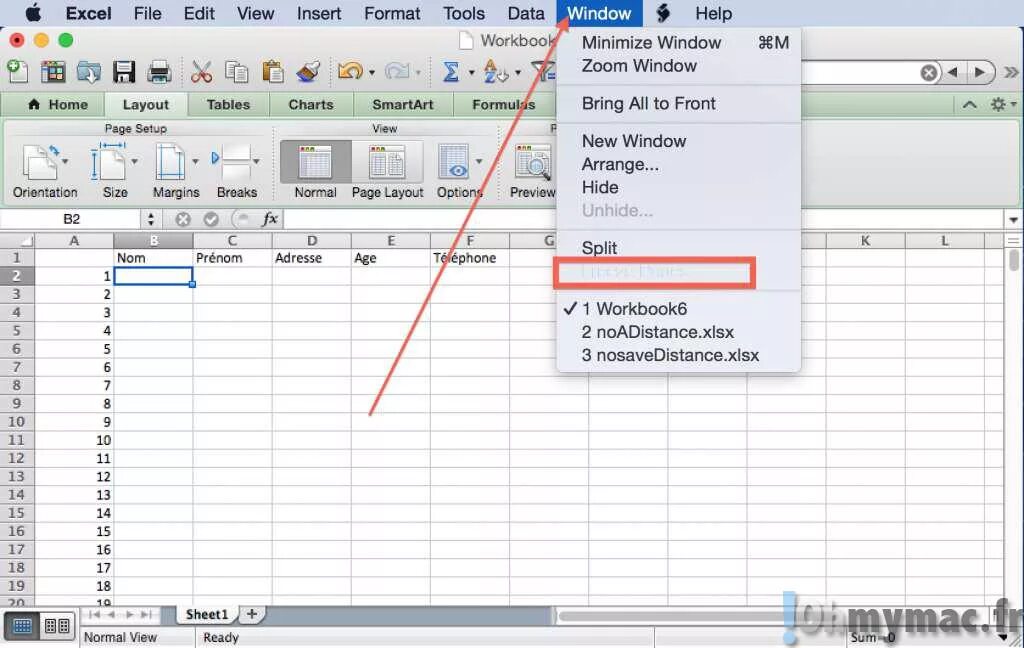Select all cells via the corner box
1024x648 pixels.
[x=17, y=241]
